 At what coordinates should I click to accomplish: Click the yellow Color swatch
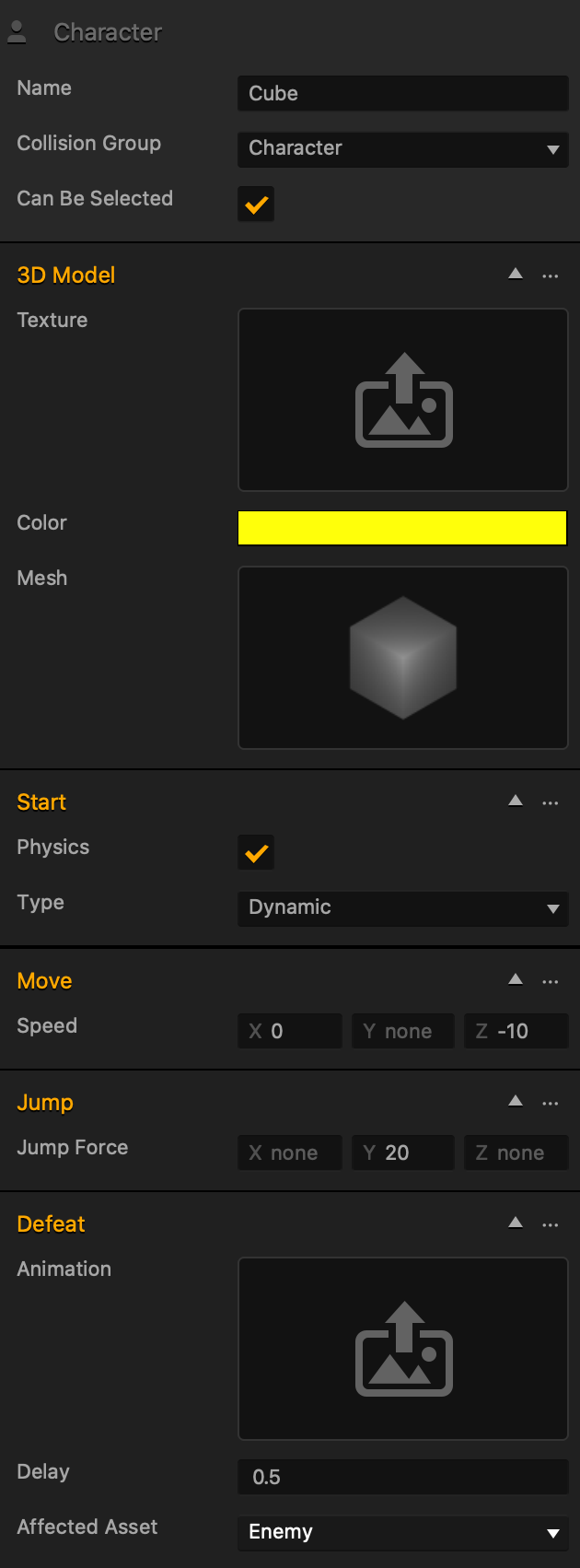point(402,528)
